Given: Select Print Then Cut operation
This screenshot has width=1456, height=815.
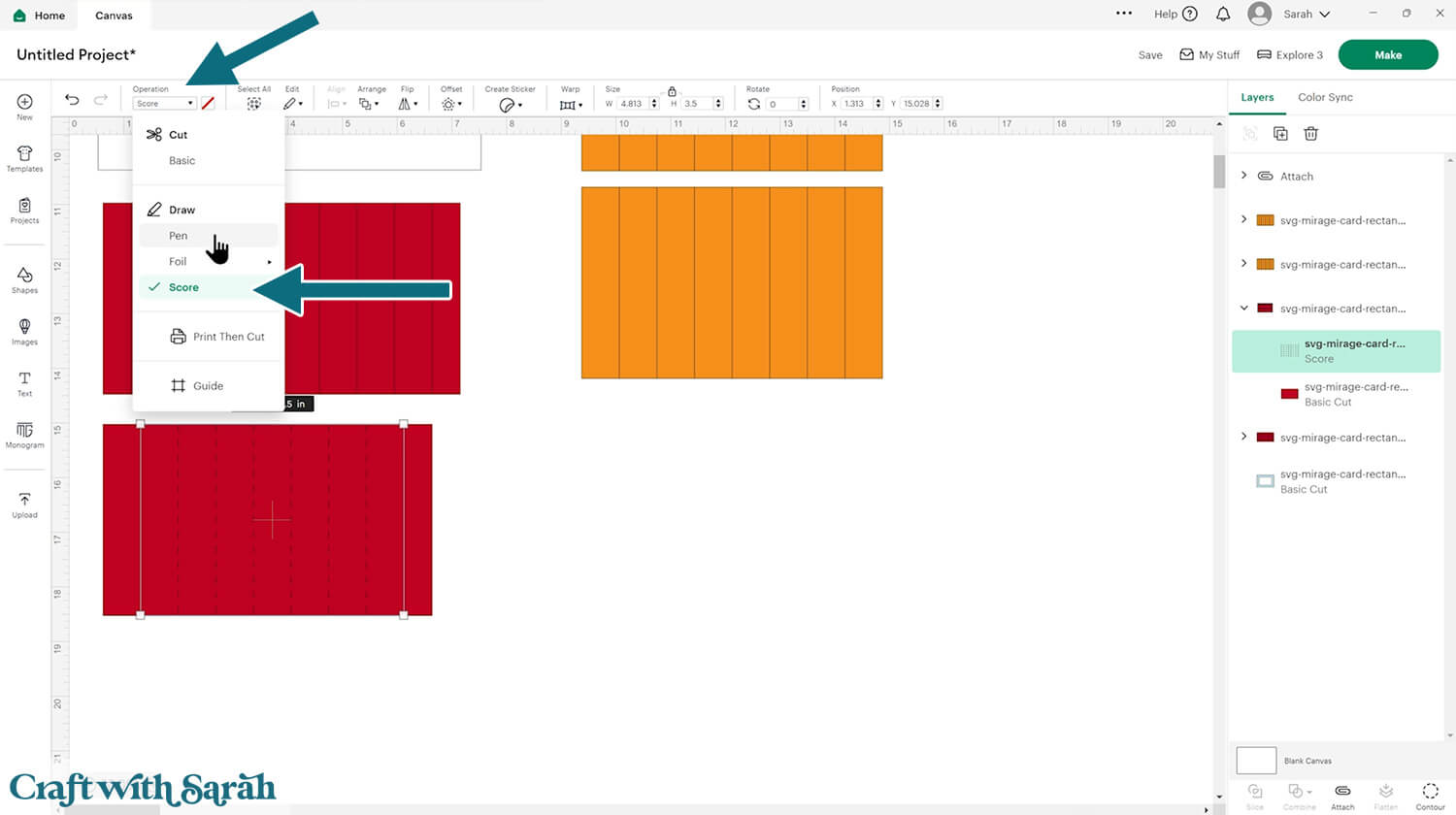Looking at the screenshot, I should (228, 337).
